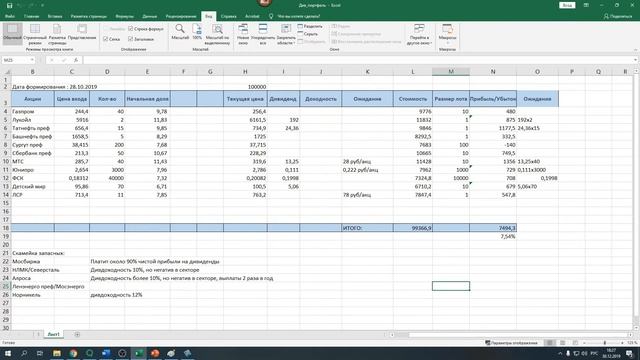Open the Acrobat tab
The height and width of the screenshot is (360, 640).
point(252,16)
